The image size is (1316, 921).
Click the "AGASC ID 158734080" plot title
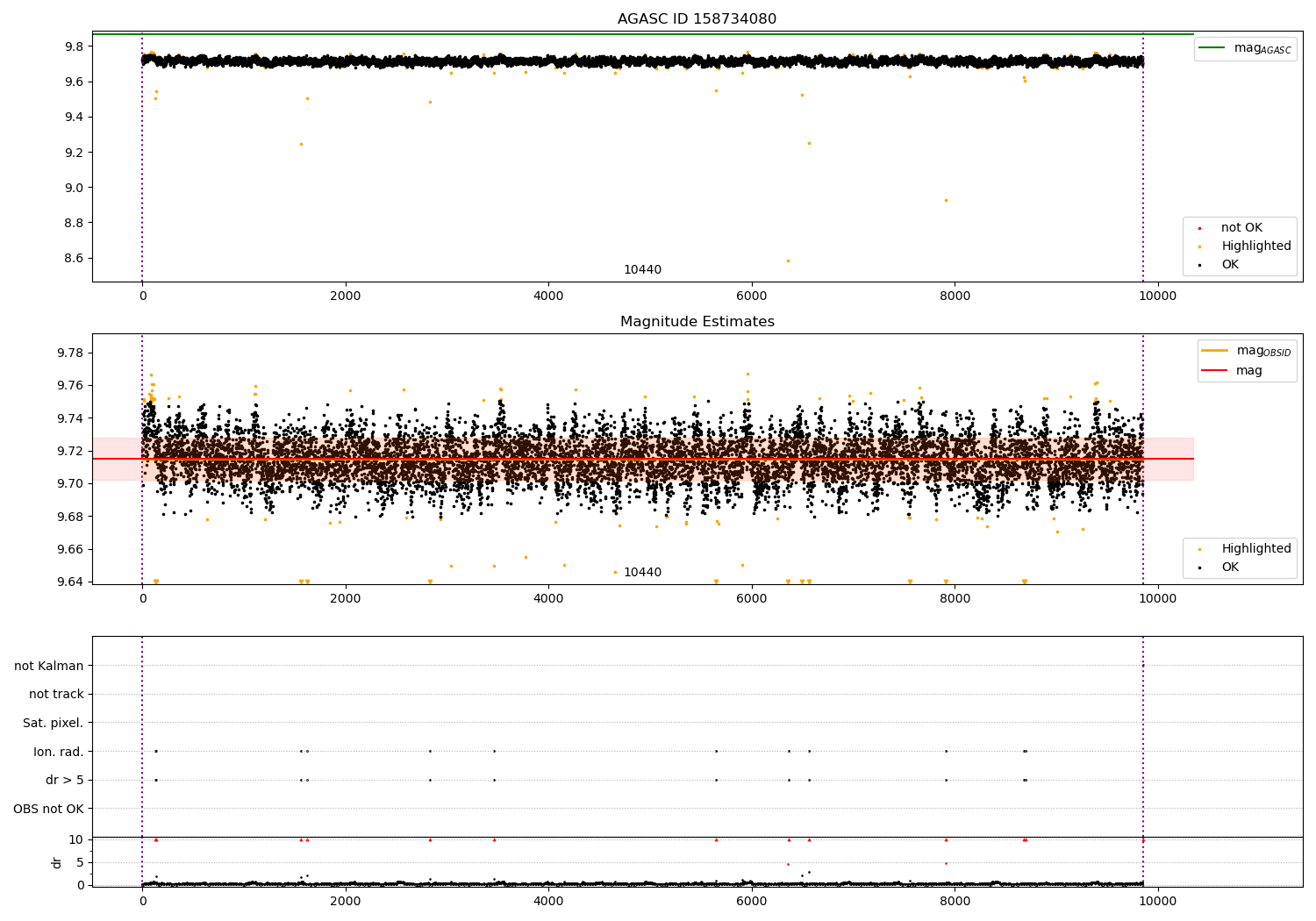(697, 19)
